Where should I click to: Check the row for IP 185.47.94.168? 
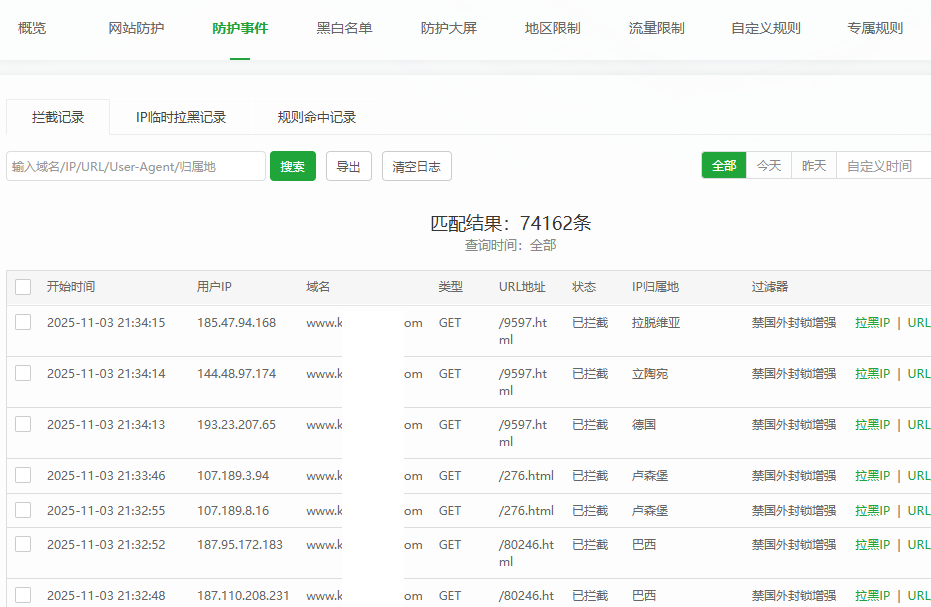pos(23,322)
